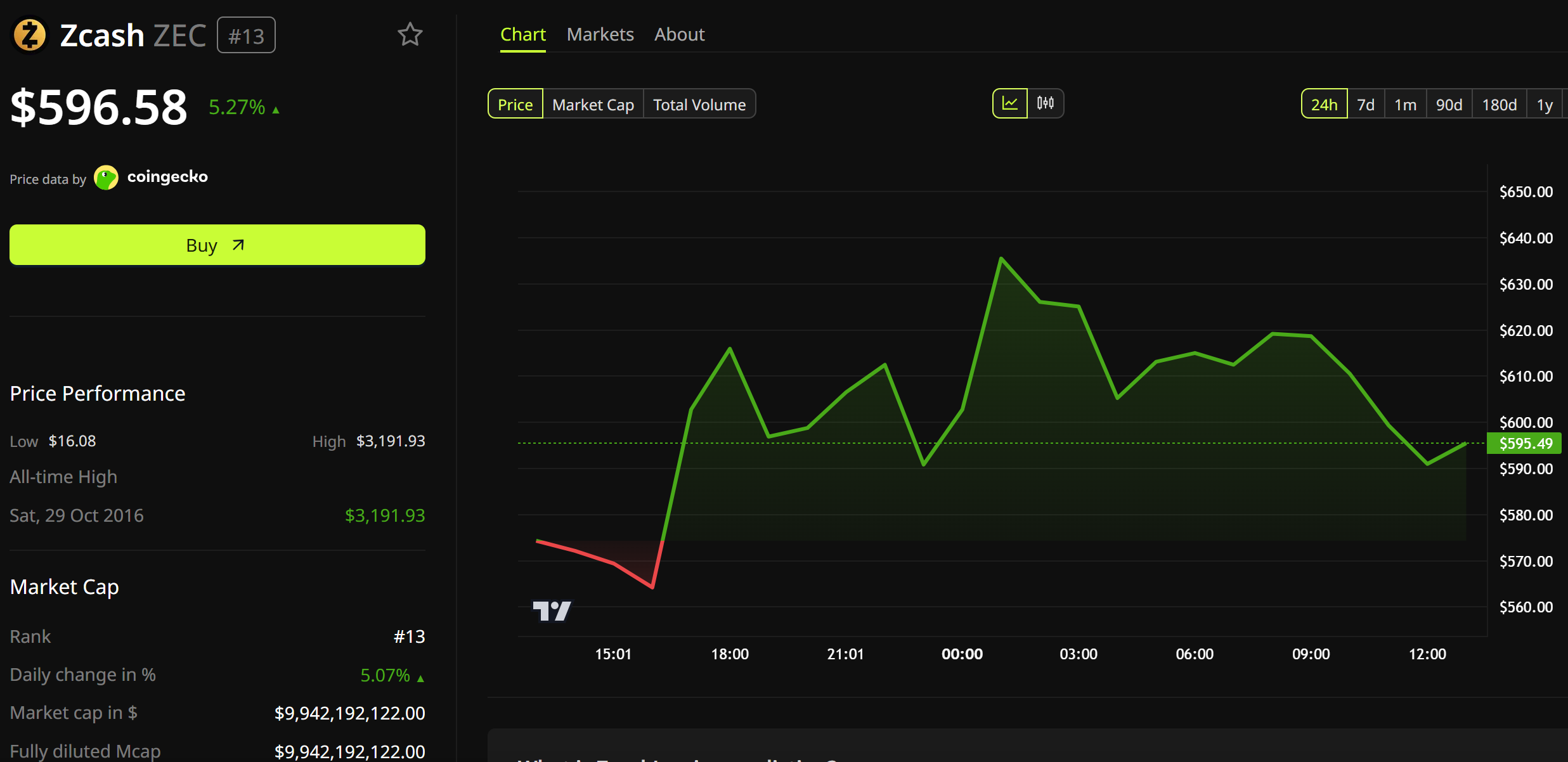Set chart range to 1m
The image size is (1568, 762).
click(x=1405, y=104)
